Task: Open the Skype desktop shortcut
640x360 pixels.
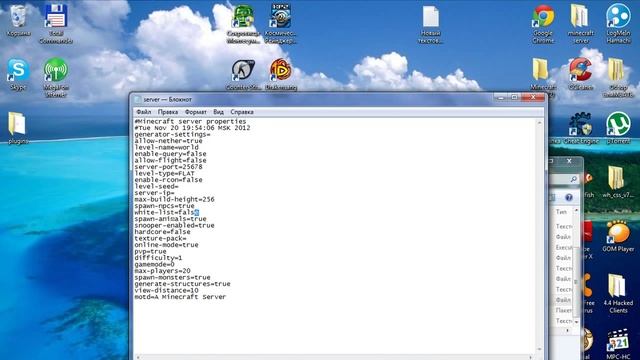Action: point(18,74)
